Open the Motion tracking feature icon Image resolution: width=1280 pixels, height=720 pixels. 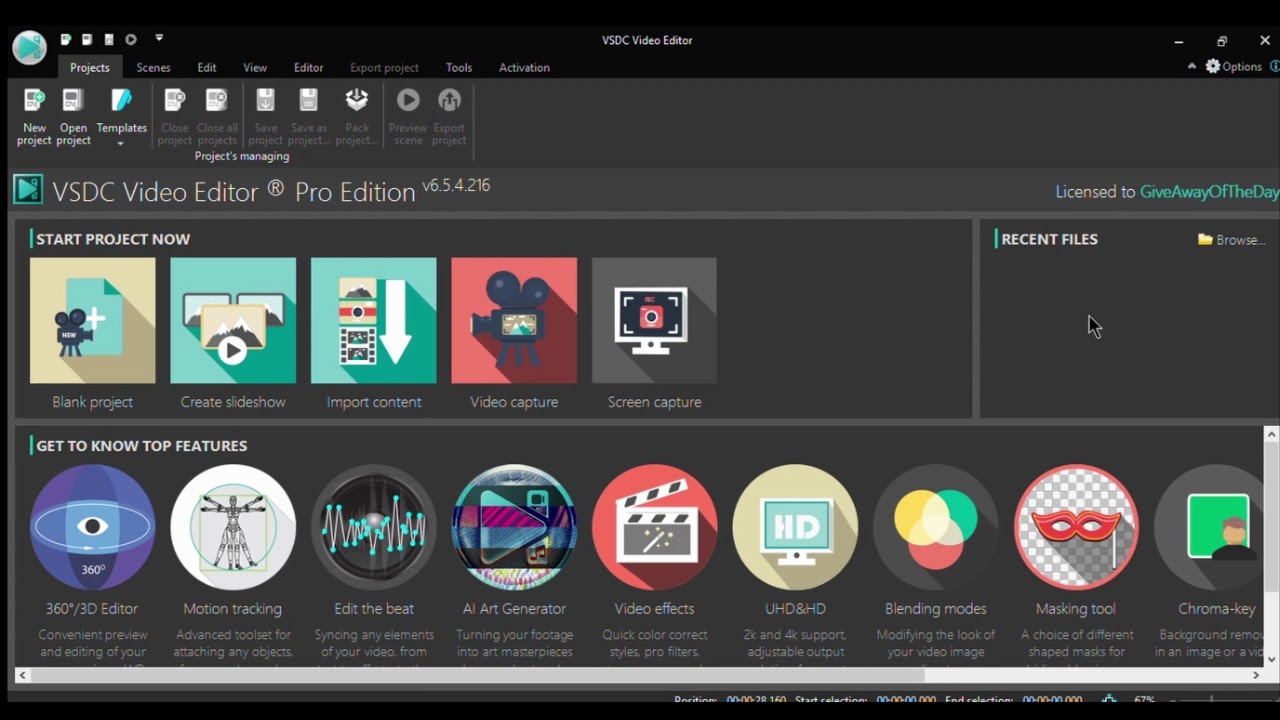[x=233, y=527]
